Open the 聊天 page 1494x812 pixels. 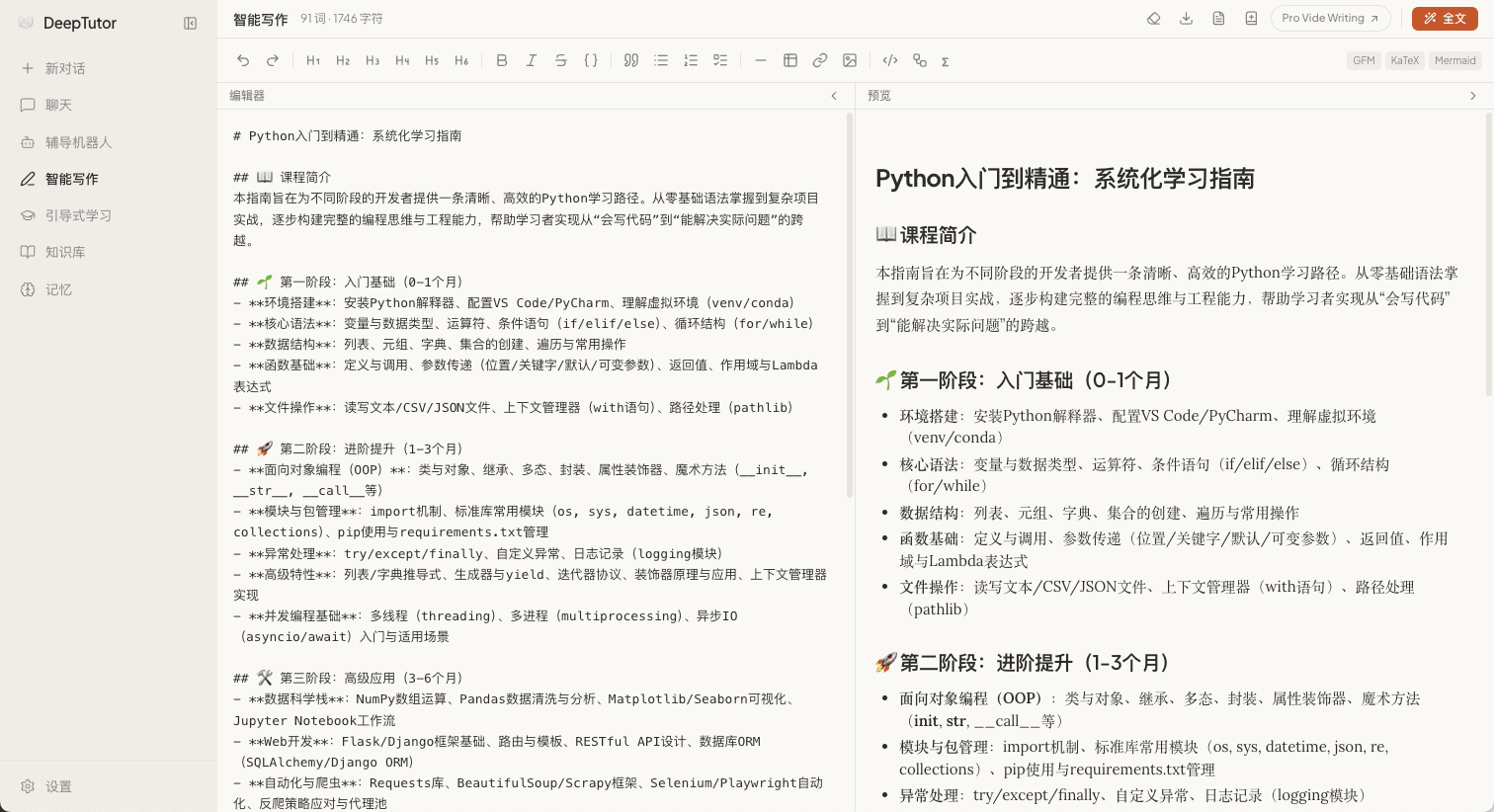109,105
